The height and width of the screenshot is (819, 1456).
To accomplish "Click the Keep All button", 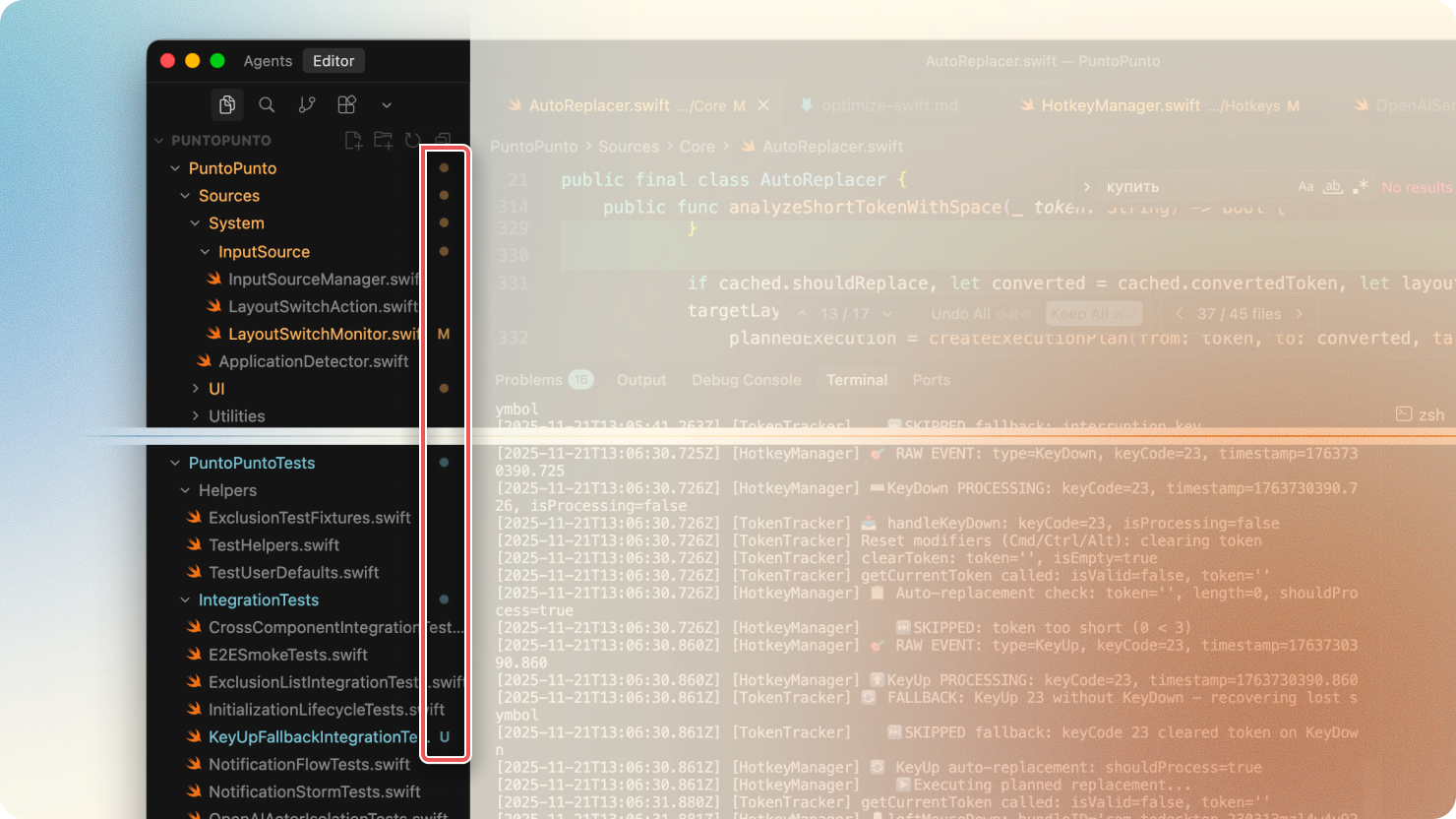I will pos(1094,314).
